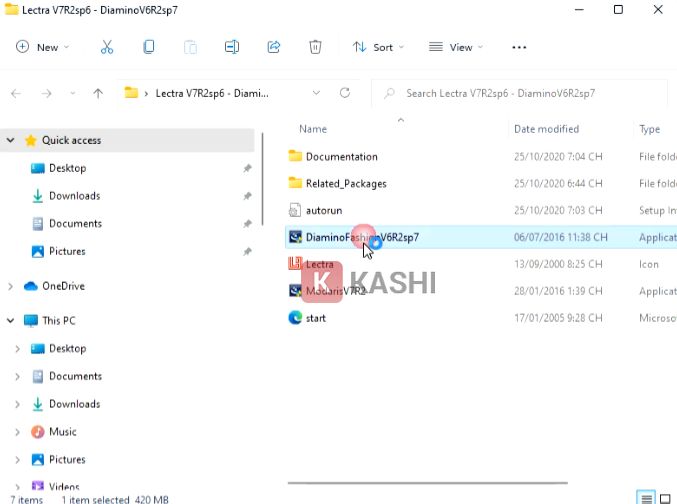Collapse the Quick access section
Viewport: 677px width, 504px height.
click(x=11, y=141)
